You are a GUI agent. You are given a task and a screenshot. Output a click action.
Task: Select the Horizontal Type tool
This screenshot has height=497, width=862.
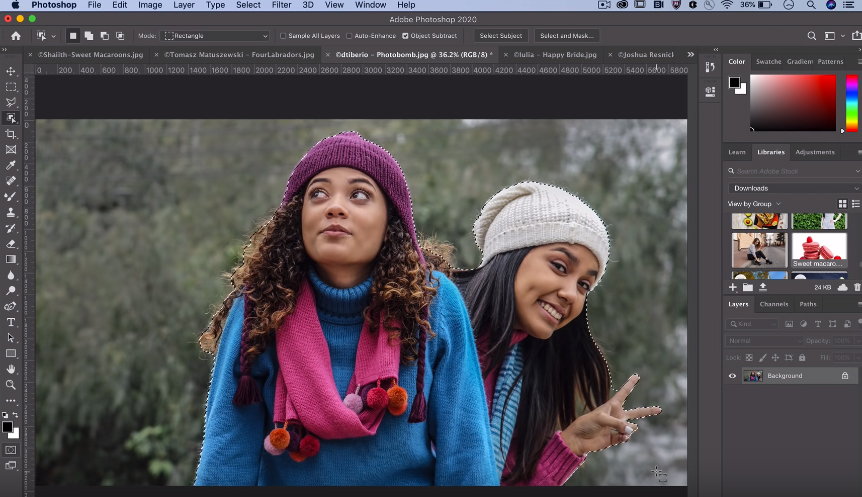pos(11,322)
